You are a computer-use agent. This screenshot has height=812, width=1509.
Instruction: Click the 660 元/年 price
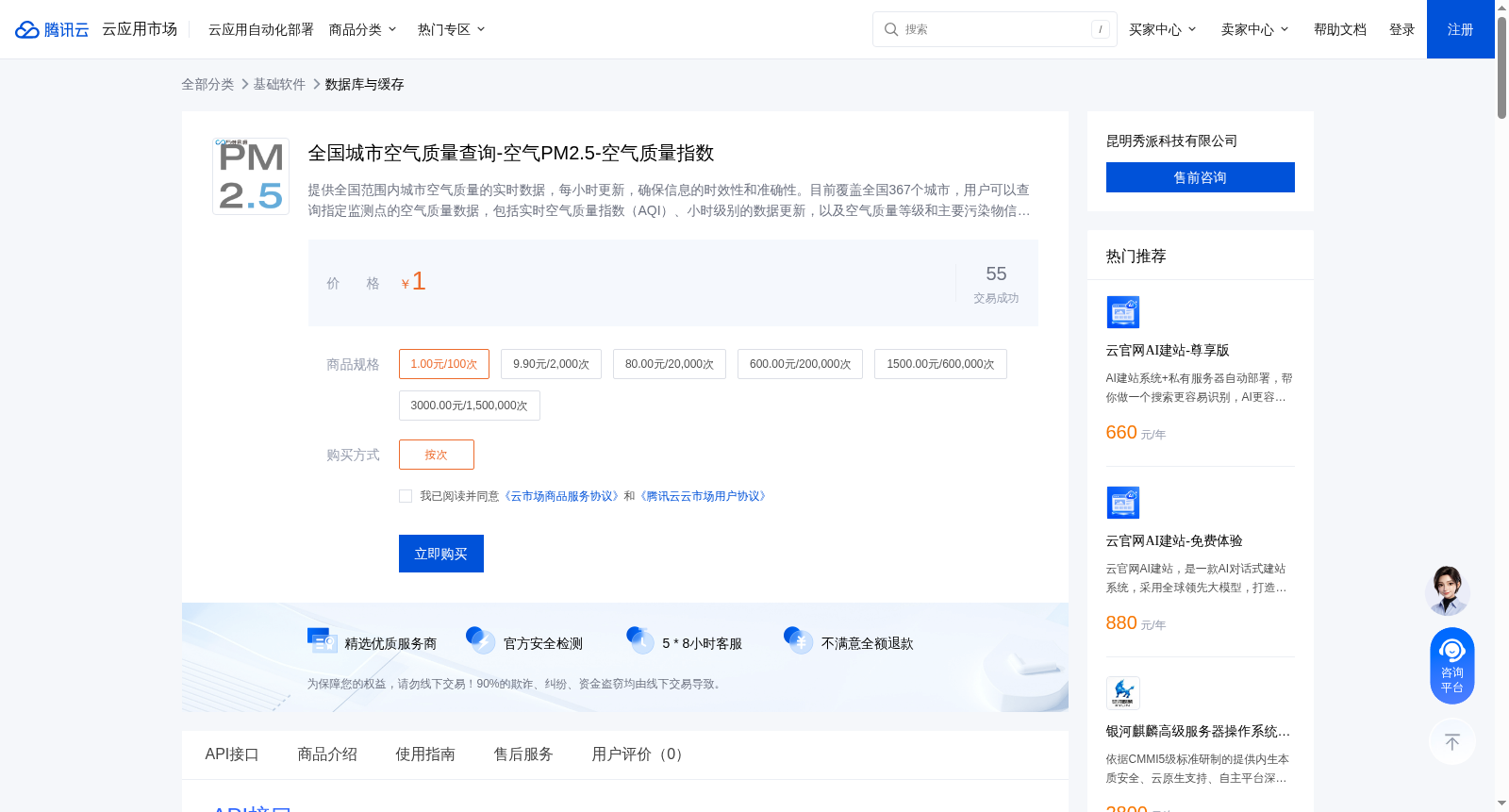pyautogui.click(x=1136, y=433)
